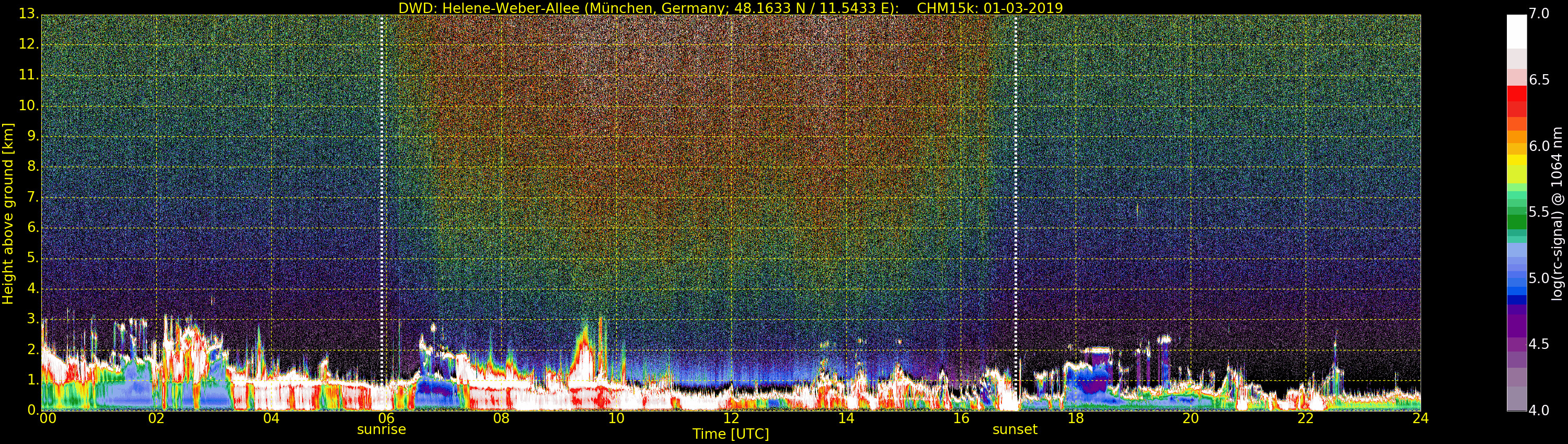Click the height axis tick "6."
This screenshot has height=444, width=1568.
[x=32, y=227]
